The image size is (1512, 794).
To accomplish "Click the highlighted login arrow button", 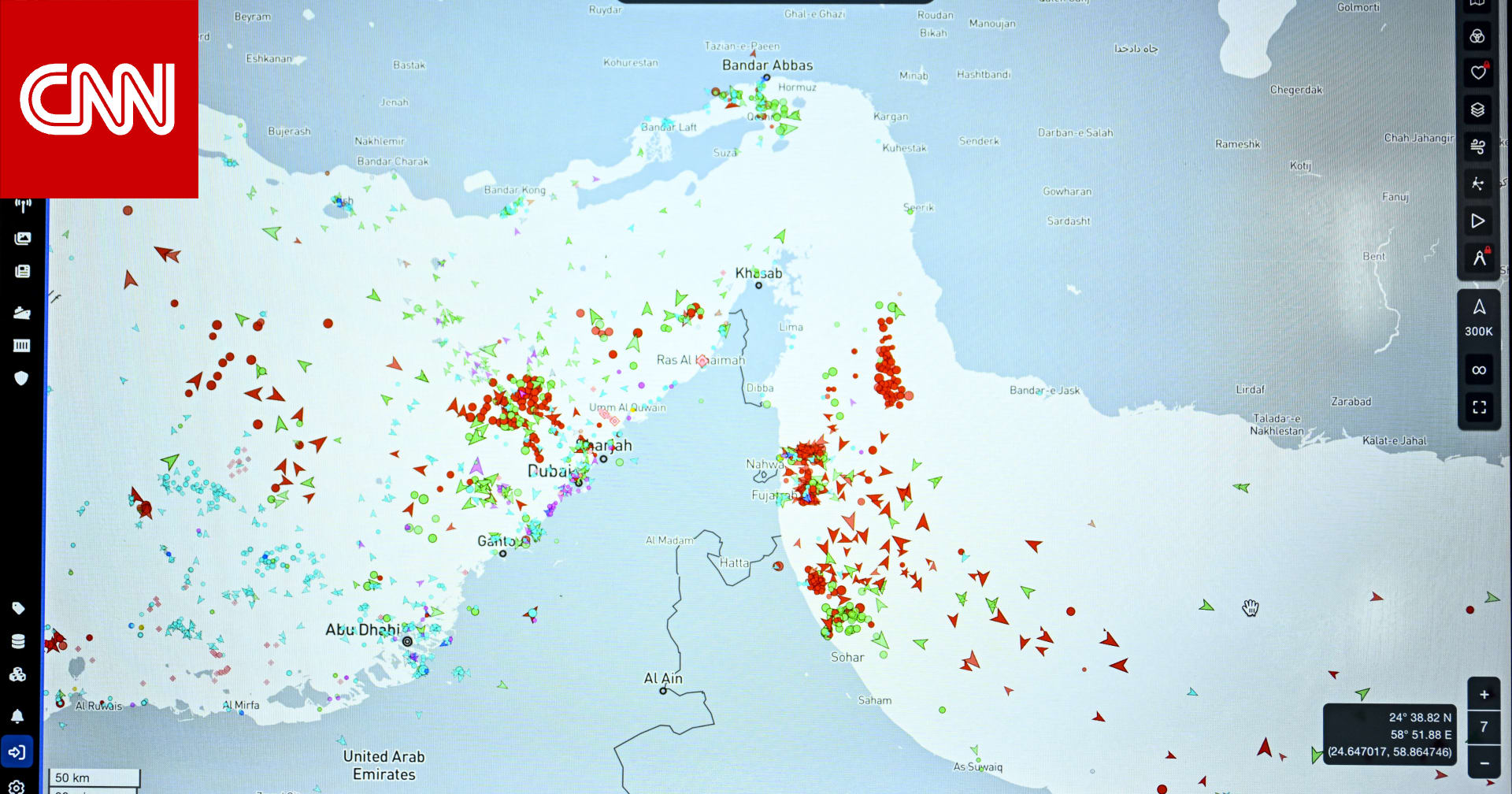I will (17, 752).
